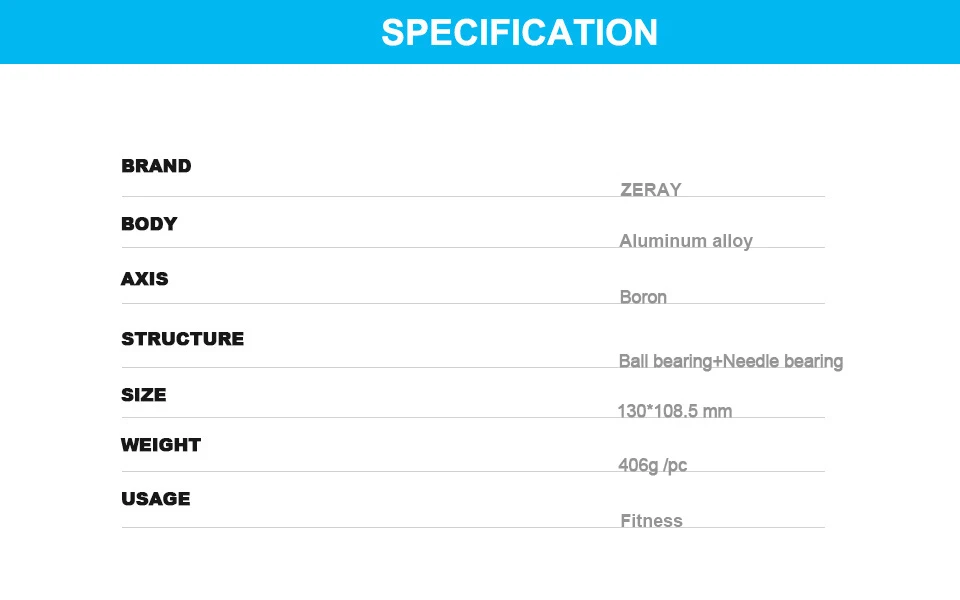Click the Fitness usage value
This screenshot has width=960, height=600.
coord(651,521)
